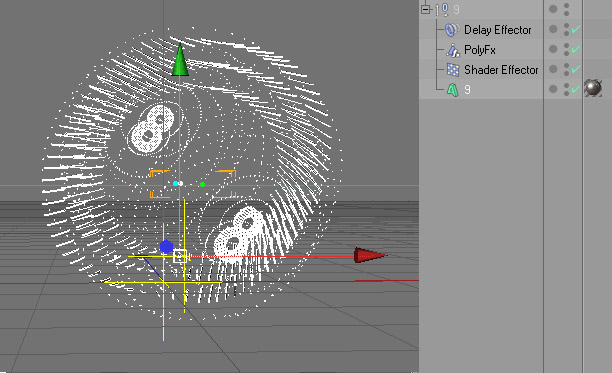Click the PolyFx object icon
612x373 pixels.
pos(452,50)
